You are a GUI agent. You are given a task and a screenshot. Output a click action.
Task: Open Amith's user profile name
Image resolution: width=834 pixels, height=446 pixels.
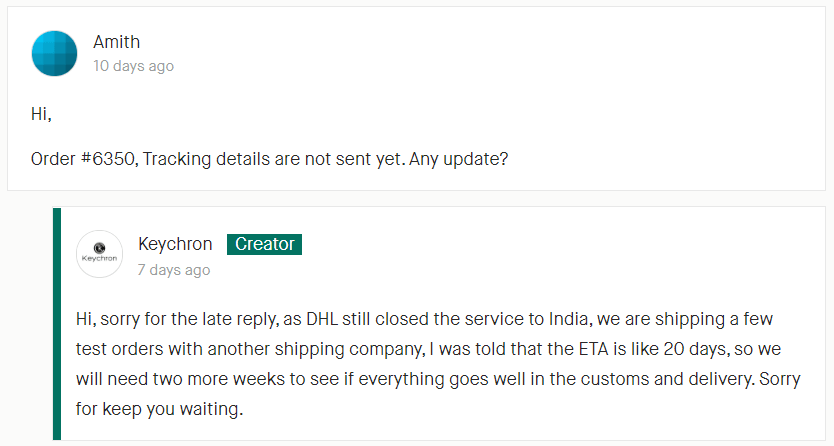(116, 41)
